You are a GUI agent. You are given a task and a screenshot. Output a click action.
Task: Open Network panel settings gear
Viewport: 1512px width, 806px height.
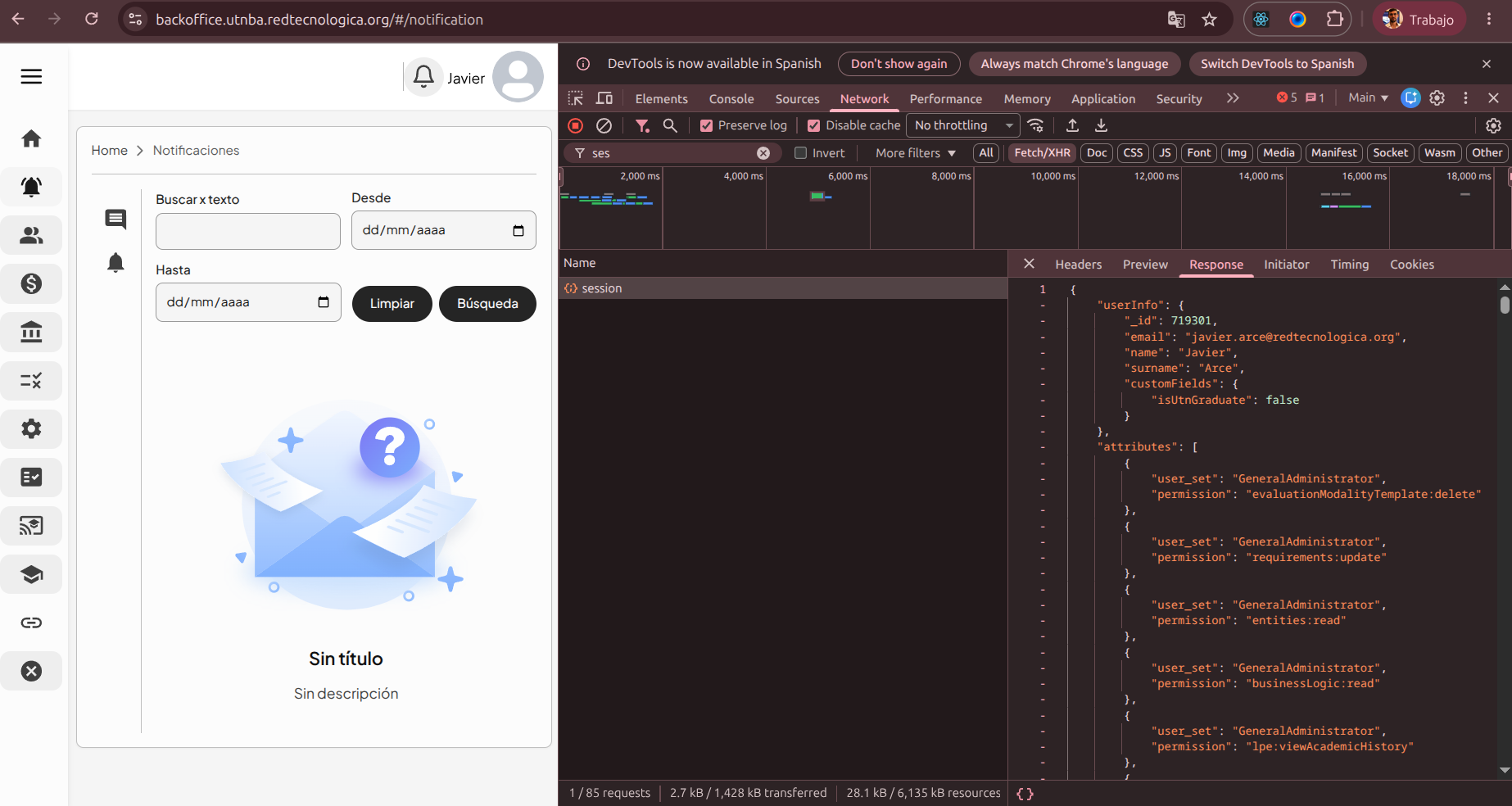click(x=1493, y=125)
